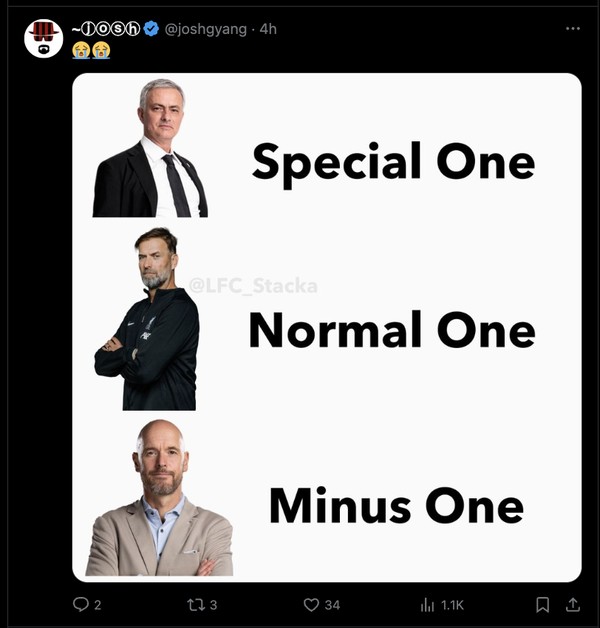Click the "Minus One" text in the image
This screenshot has height=628, width=600.
[395, 505]
